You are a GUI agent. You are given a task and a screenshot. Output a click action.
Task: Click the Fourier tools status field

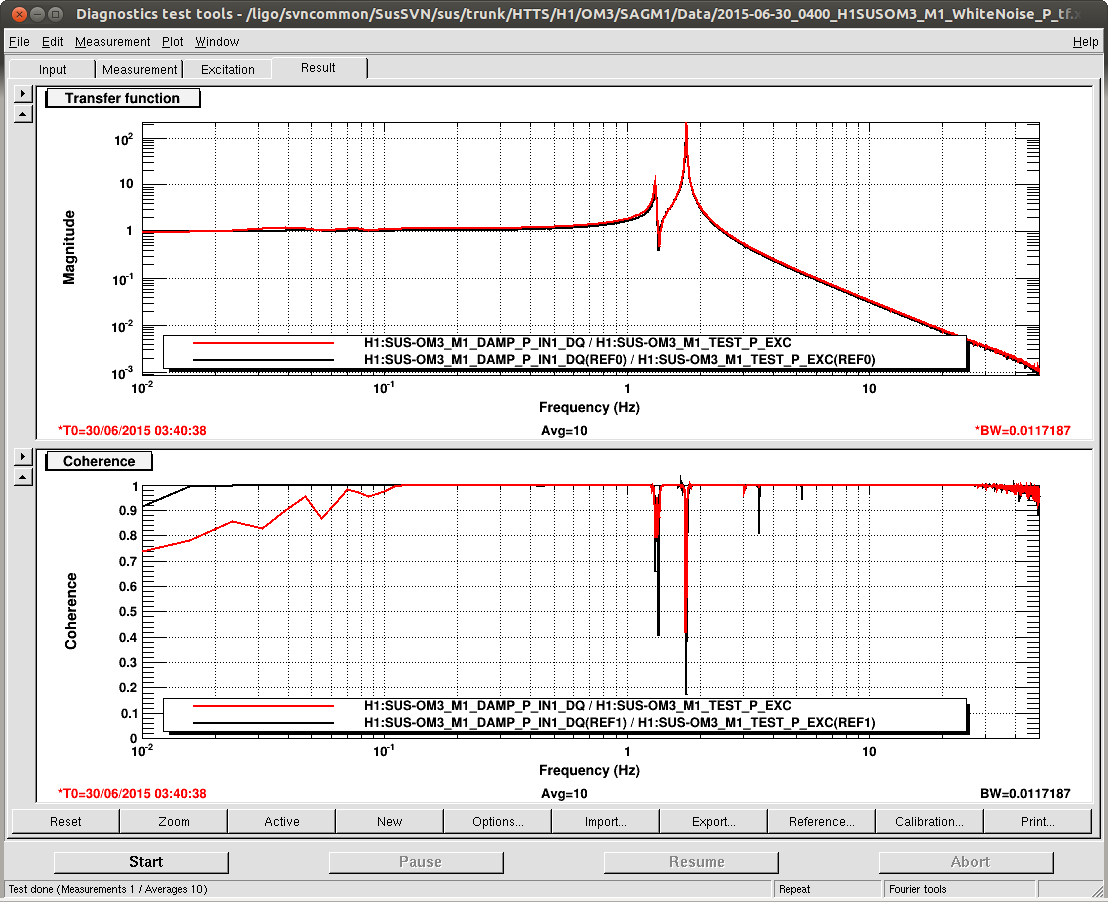(x=959, y=889)
